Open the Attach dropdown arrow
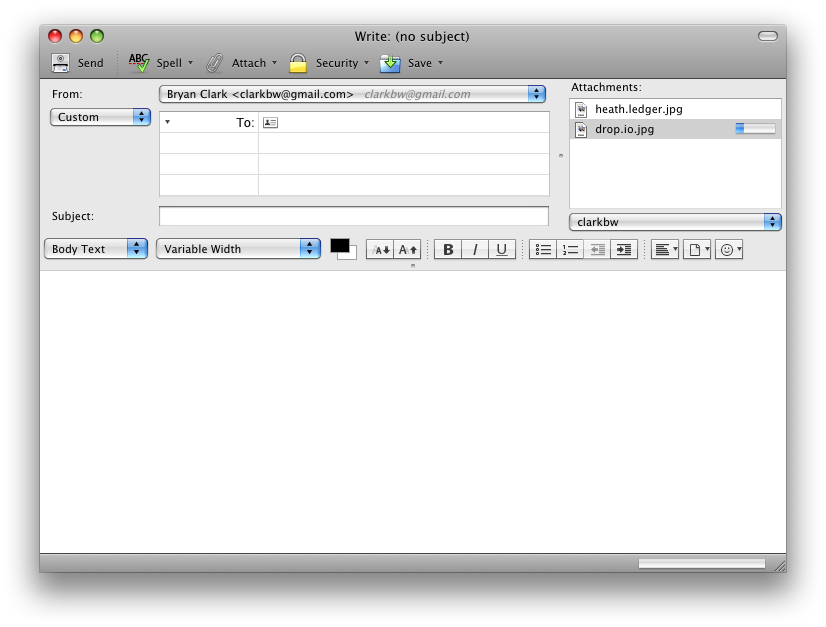 tap(274, 63)
